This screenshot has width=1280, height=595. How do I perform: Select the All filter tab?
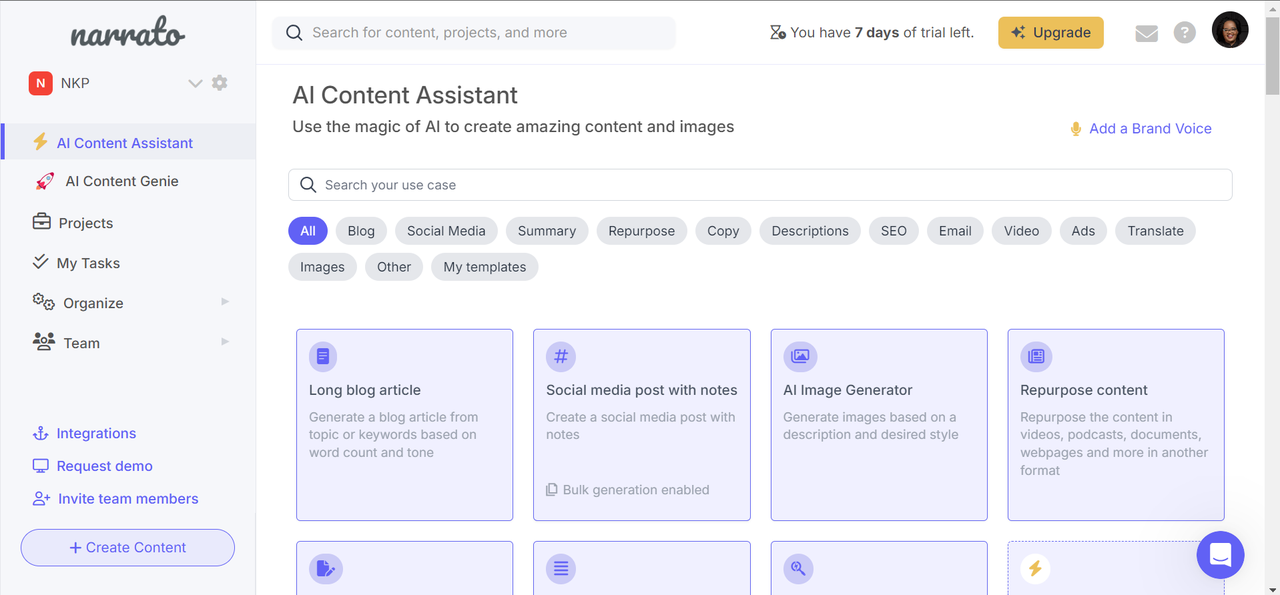(x=308, y=231)
